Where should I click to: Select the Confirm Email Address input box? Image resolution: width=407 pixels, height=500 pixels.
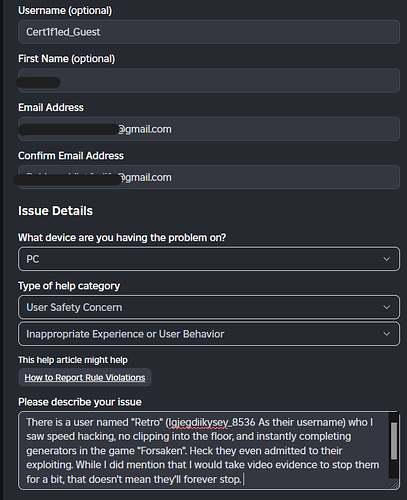(x=209, y=177)
